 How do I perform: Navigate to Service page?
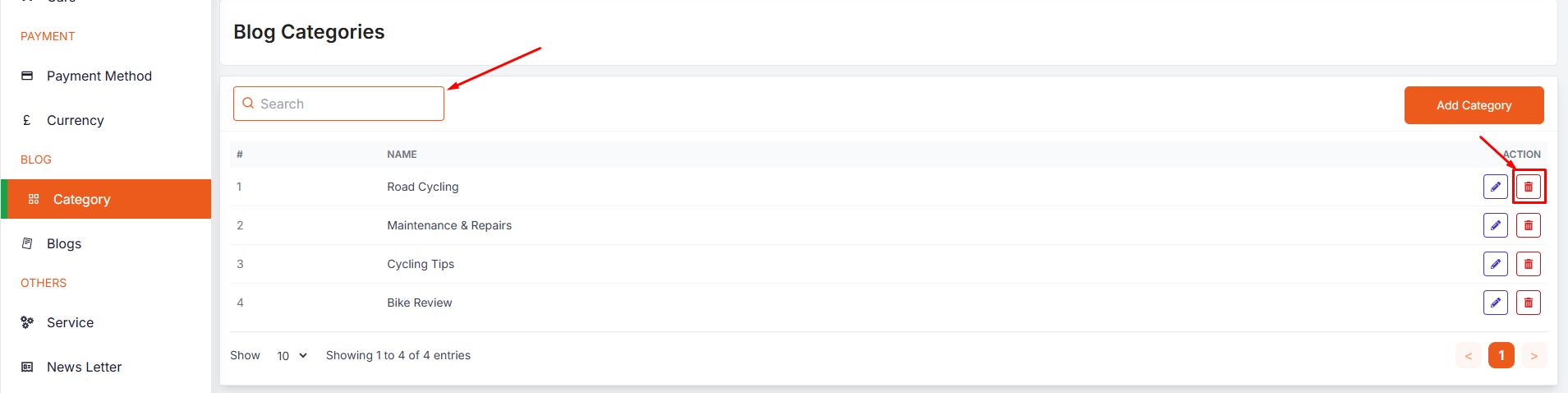coord(70,322)
